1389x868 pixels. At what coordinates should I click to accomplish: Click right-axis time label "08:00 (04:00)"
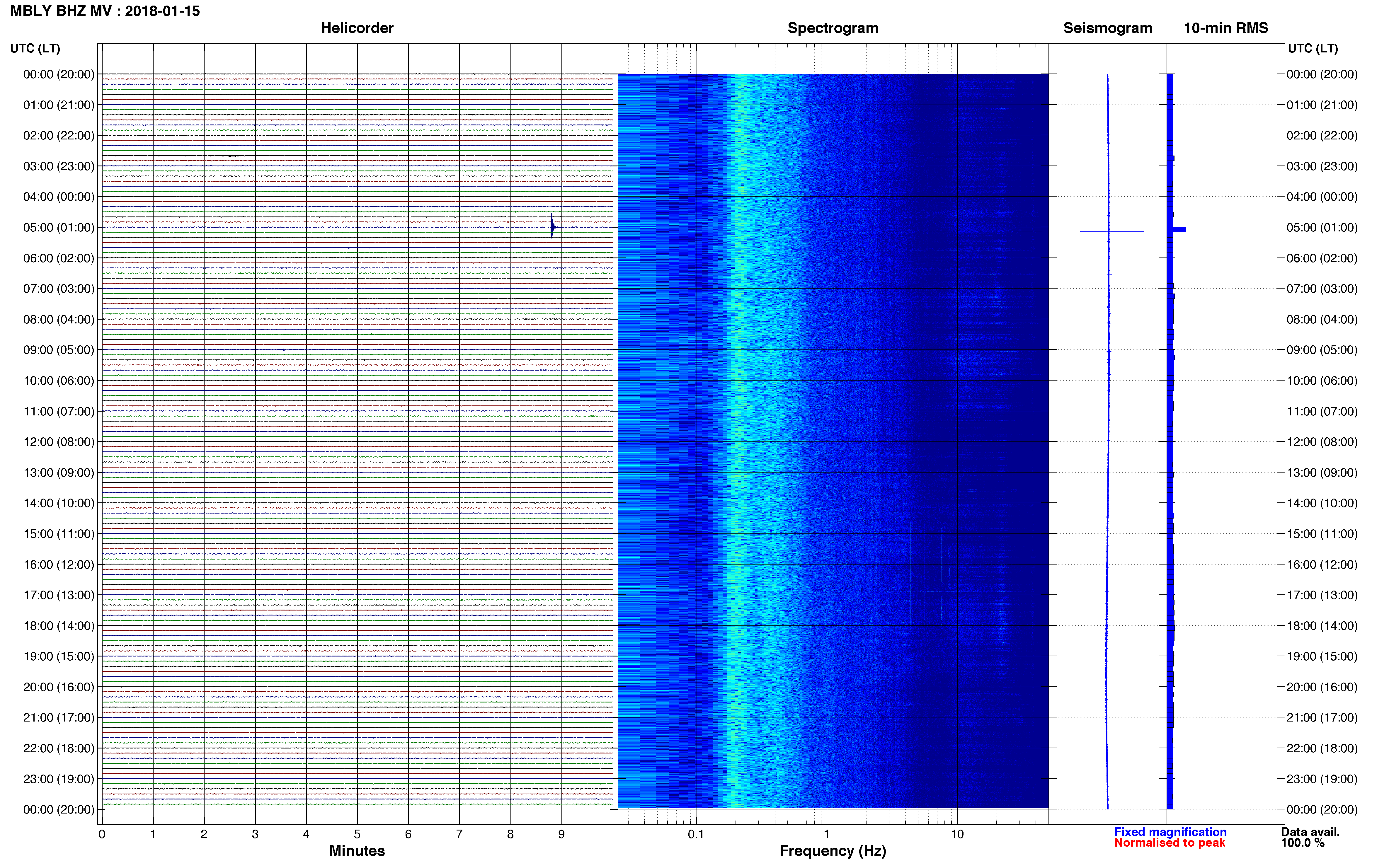pyautogui.click(x=1322, y=319)
